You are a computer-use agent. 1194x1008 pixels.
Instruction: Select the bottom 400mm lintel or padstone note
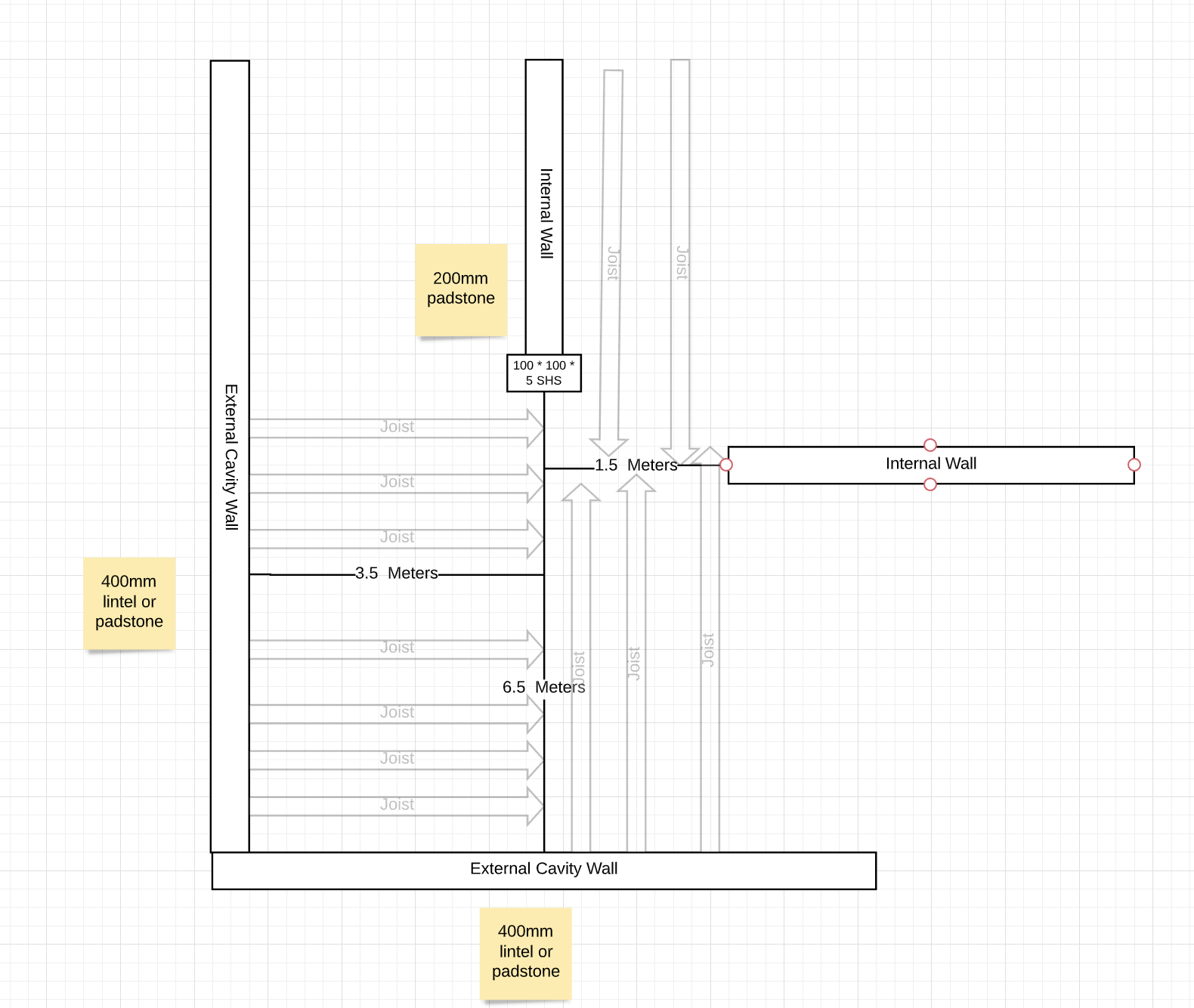(526, 952)
